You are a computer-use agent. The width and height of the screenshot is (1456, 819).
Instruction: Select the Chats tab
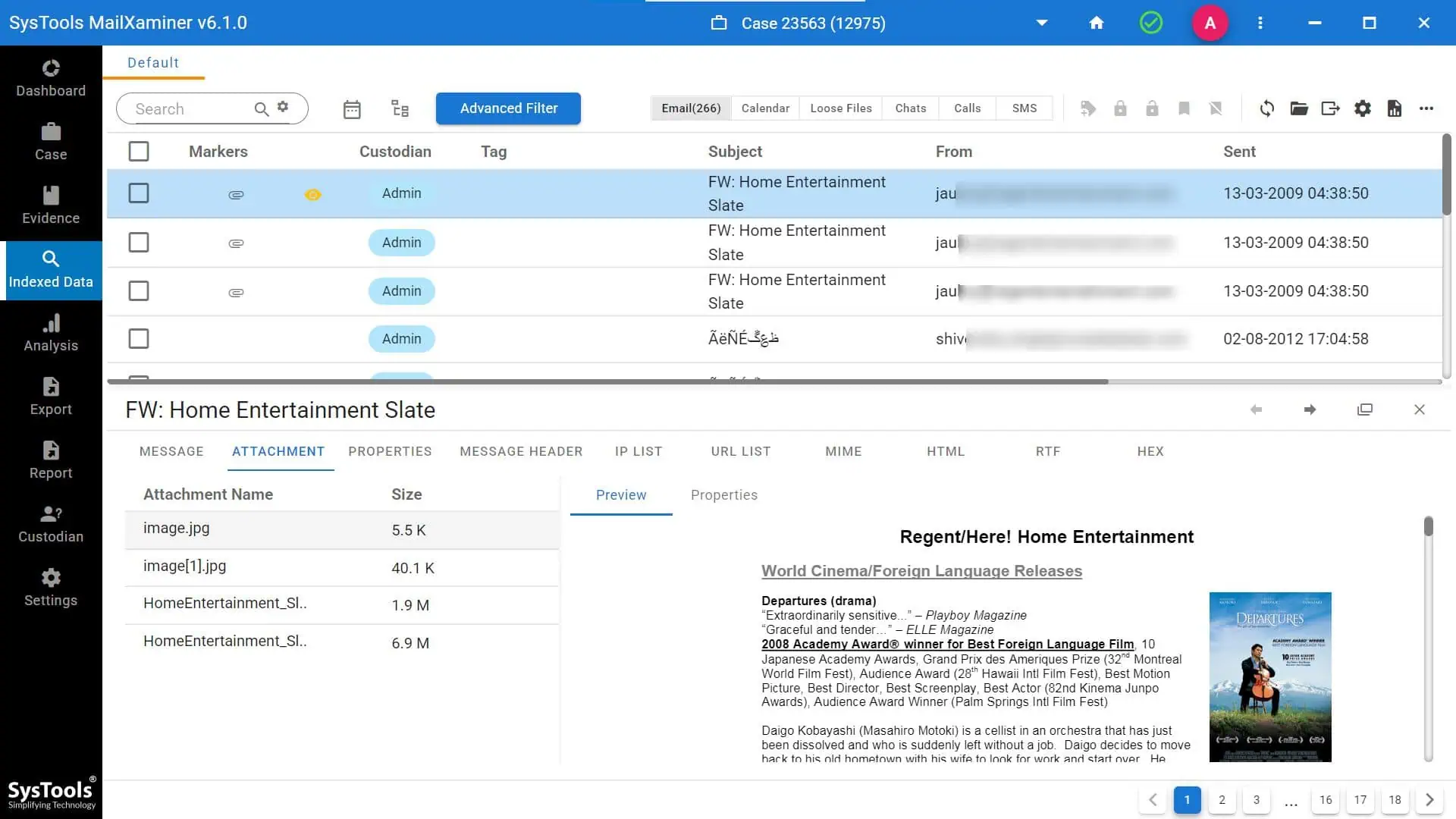910,108
